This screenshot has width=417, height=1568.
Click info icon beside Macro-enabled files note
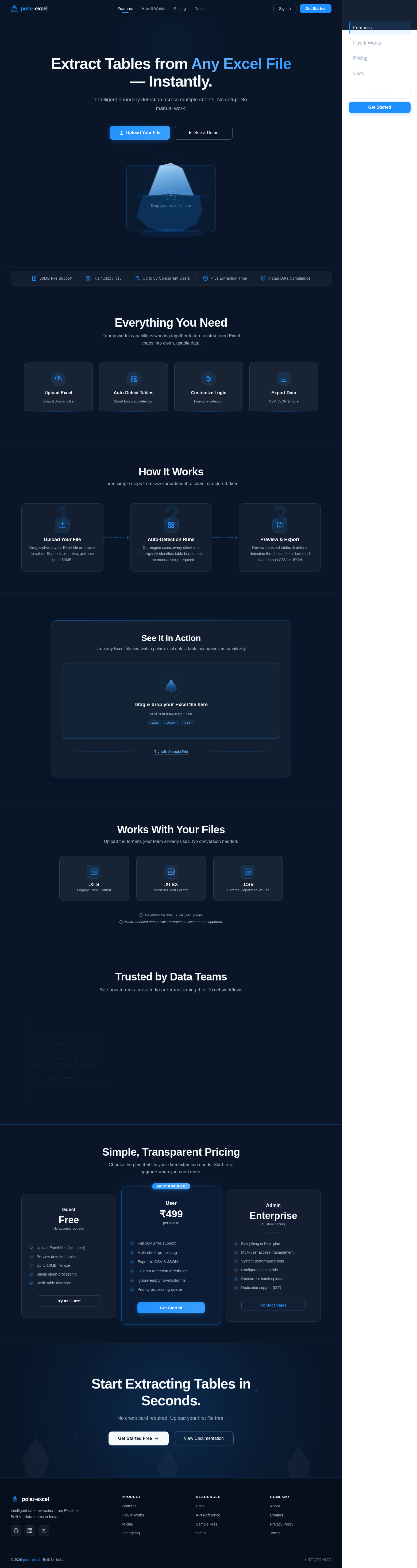click(121, 922)
